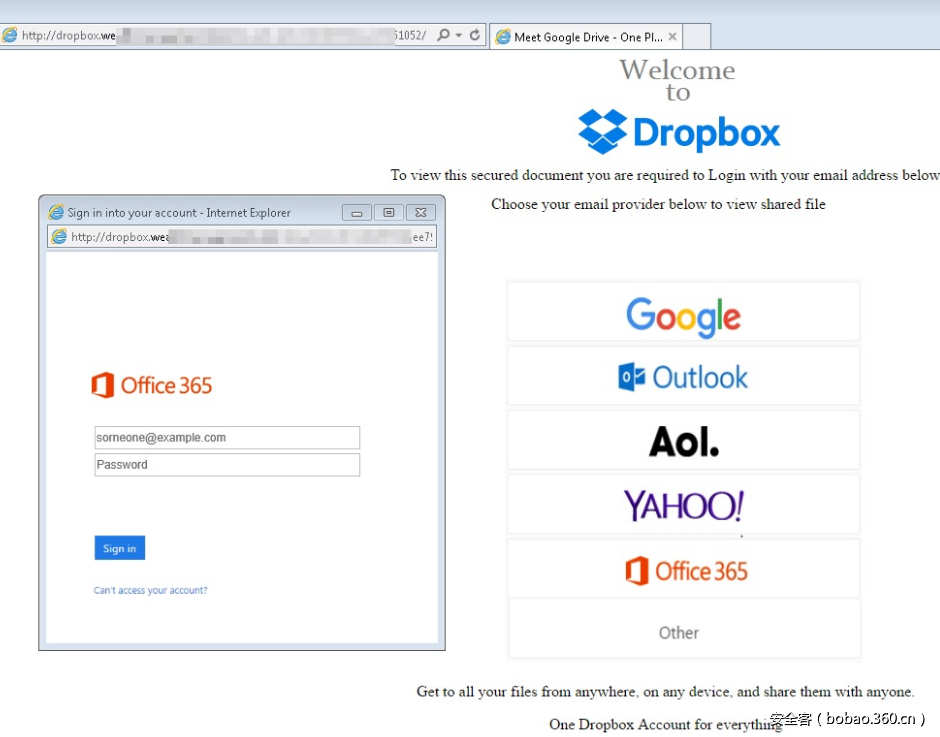Minimize the Sign in popup window
Screen dimensions: 940x737
click(x=357, y=213)
